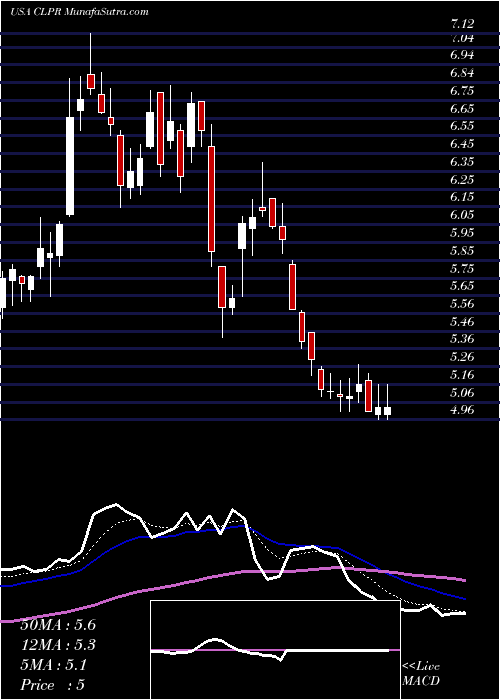This screenshot has width=500, height=700.
Task: Select the 5.85 price axis label
Action: point(462,250)
